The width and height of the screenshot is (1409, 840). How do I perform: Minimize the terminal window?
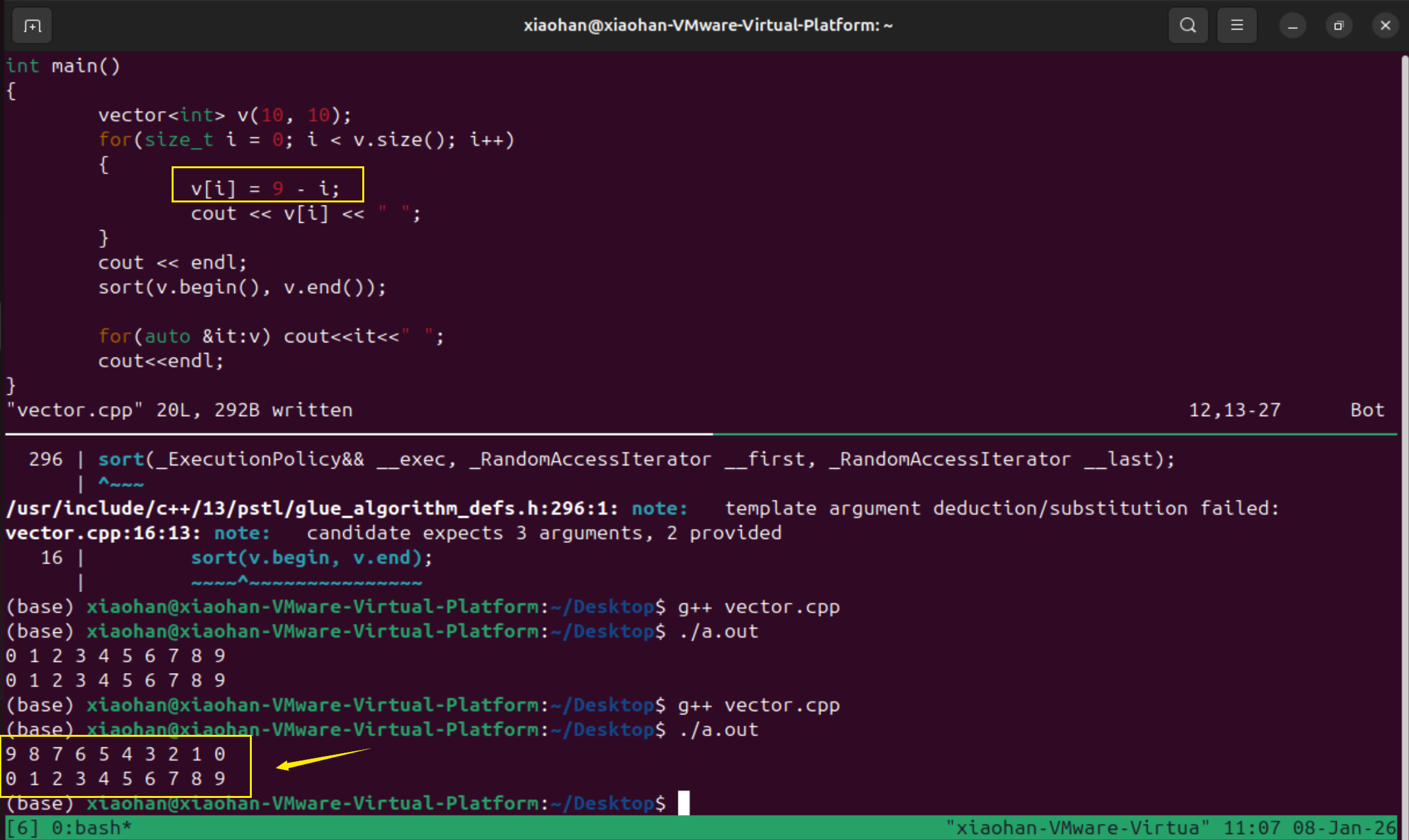pos(1292,26)
